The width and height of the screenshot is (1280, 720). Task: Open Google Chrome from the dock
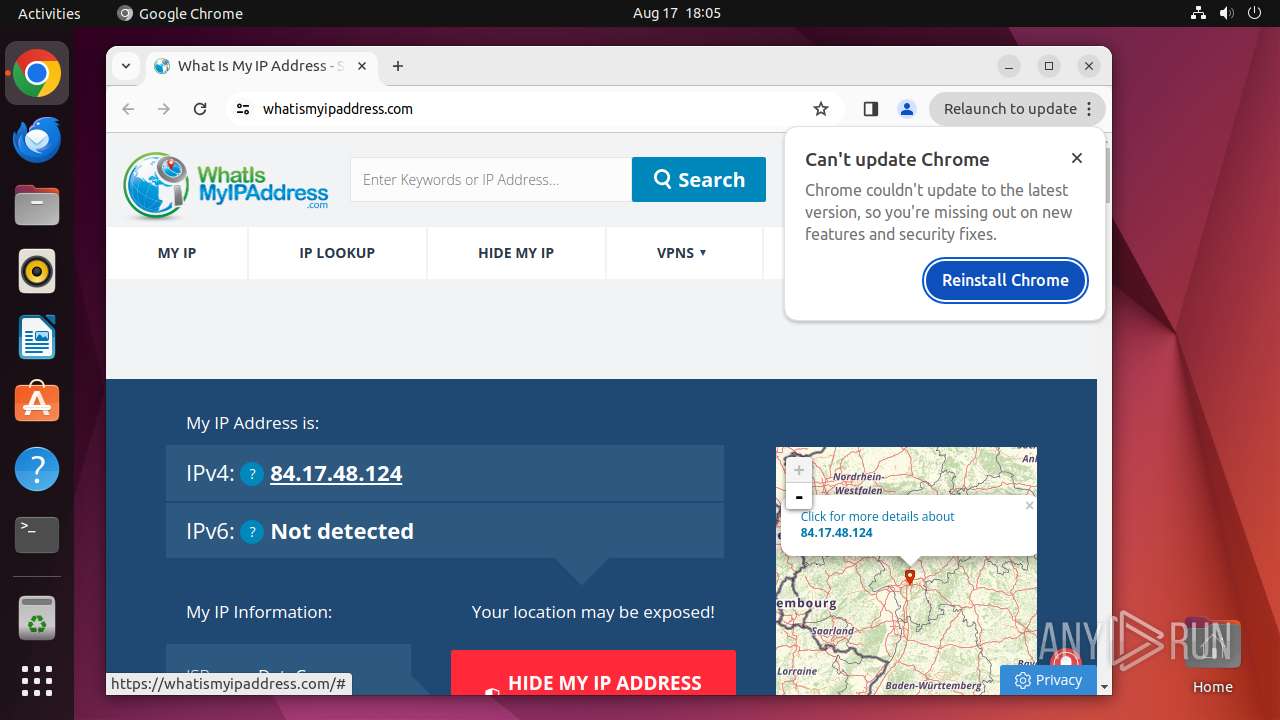coord(37,73)
